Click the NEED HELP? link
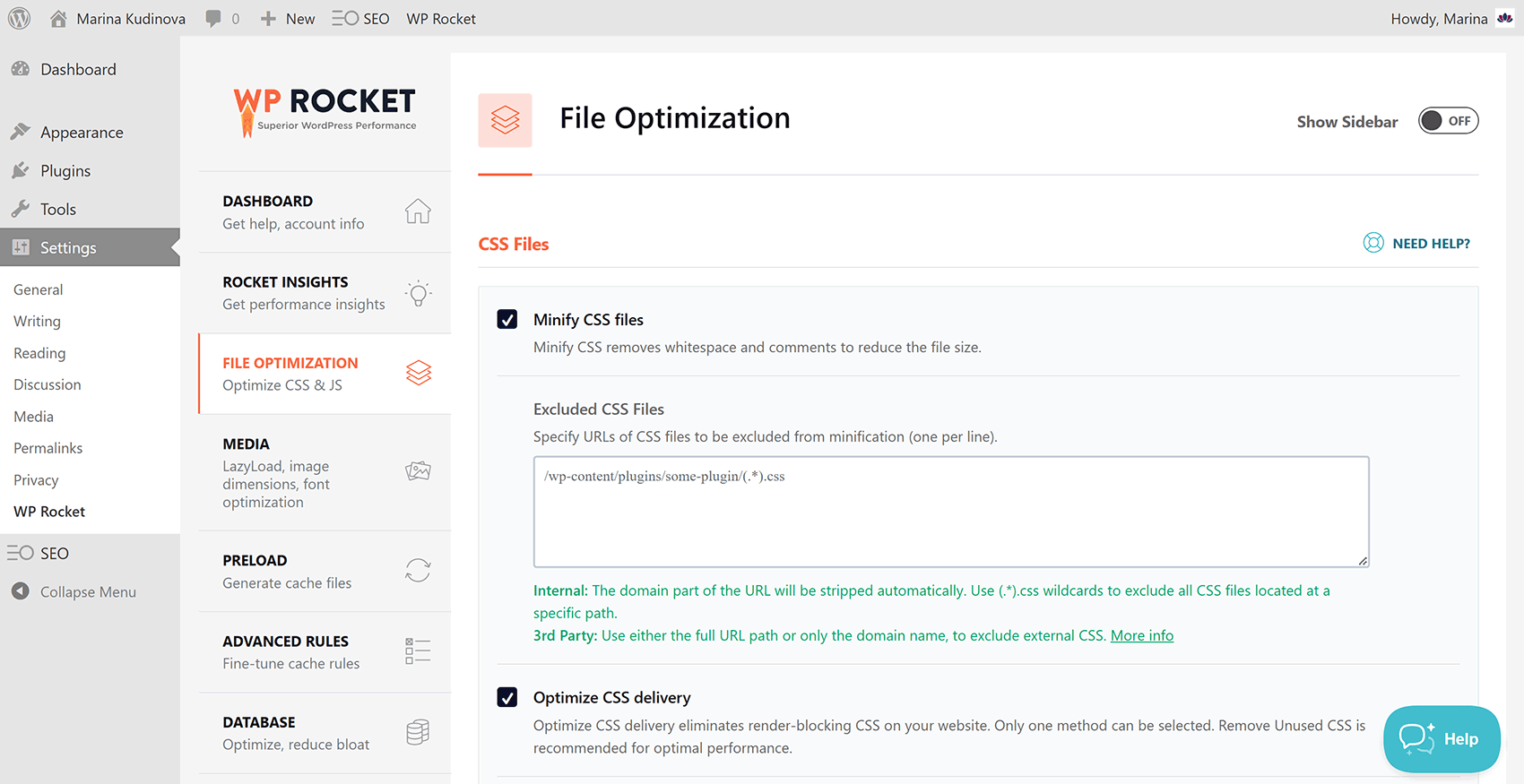1524x784 pixels. pos(1431,243)
